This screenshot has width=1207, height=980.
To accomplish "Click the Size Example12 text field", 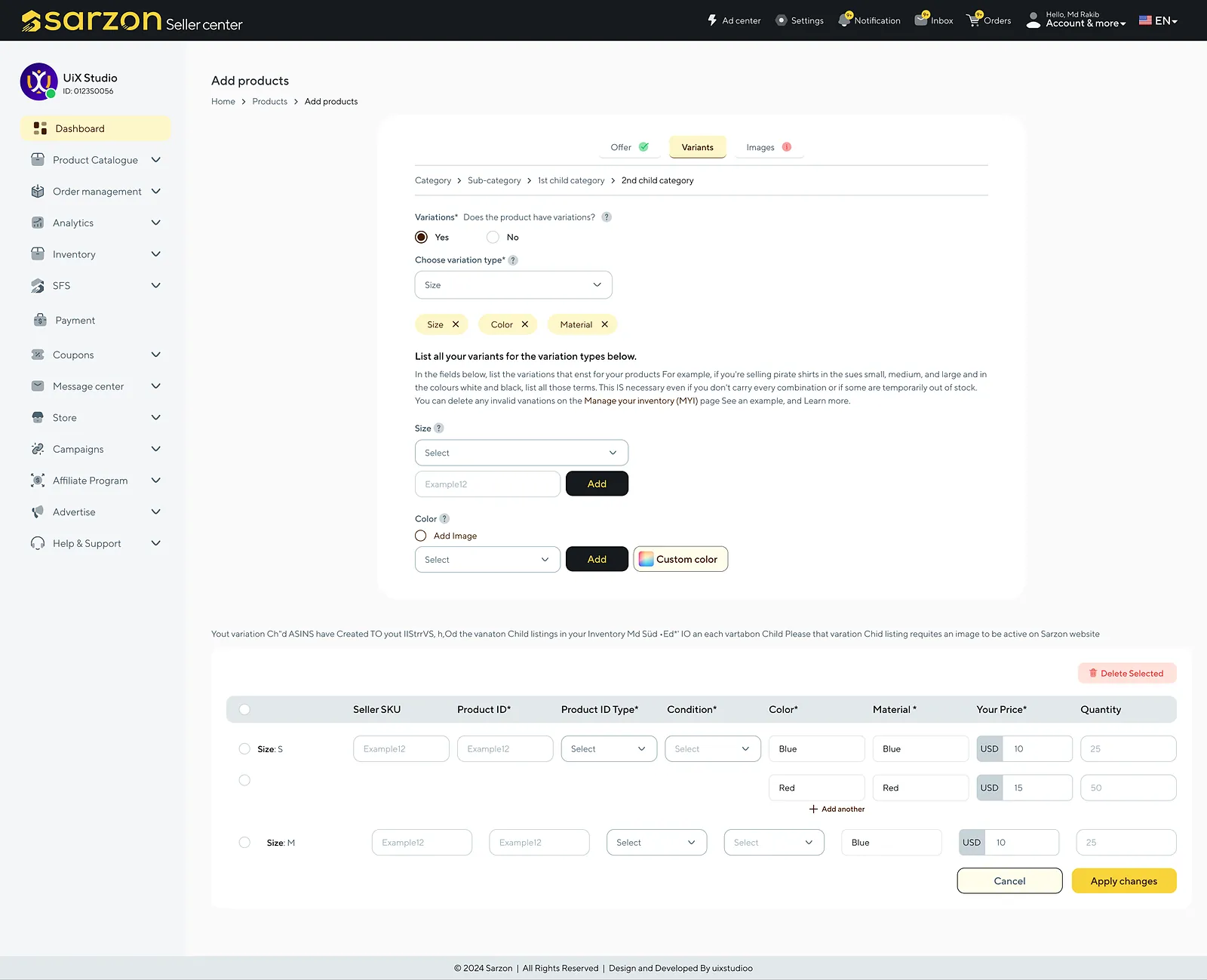I will tap(487, 484).
